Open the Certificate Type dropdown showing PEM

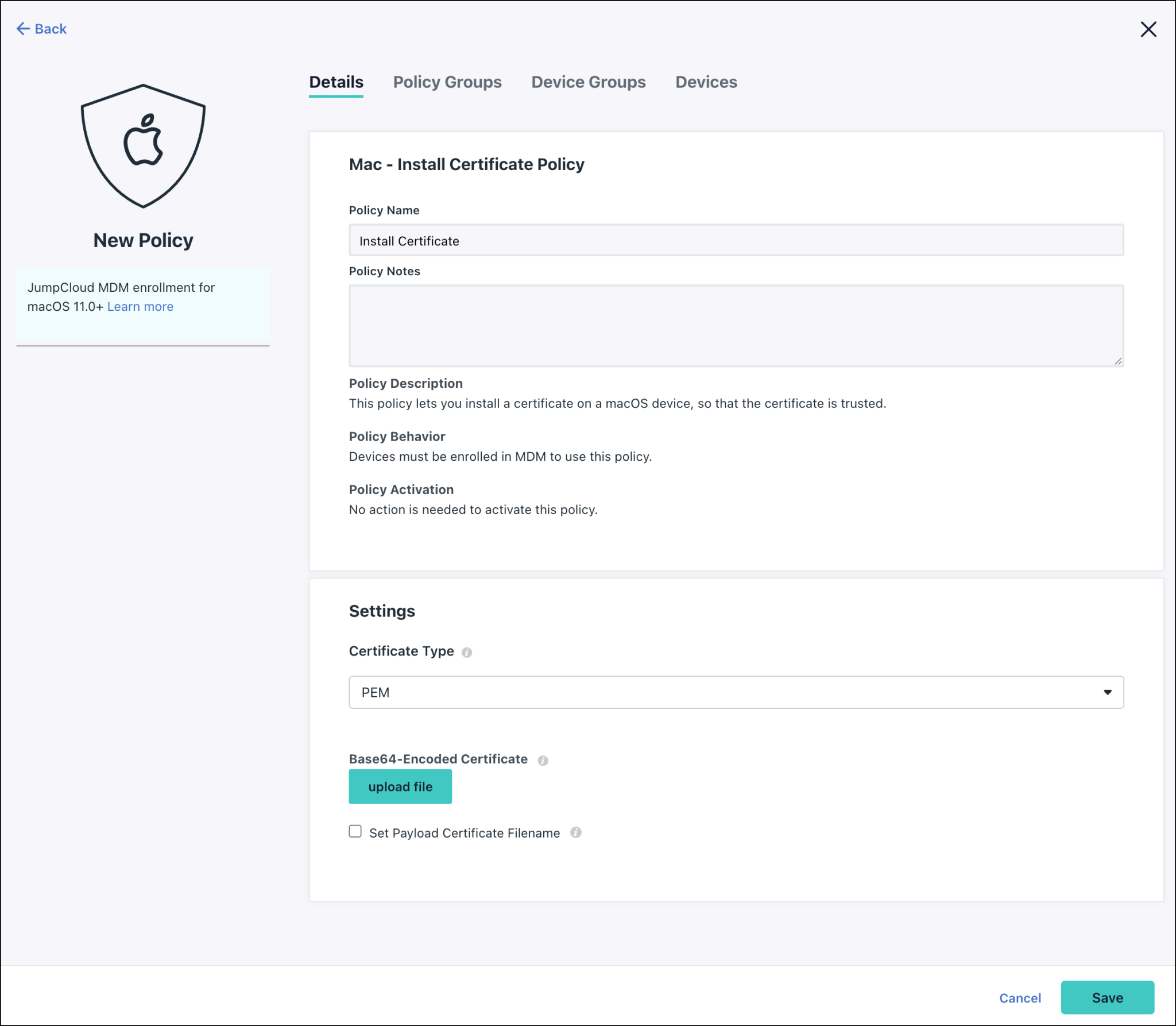[736, 692]
